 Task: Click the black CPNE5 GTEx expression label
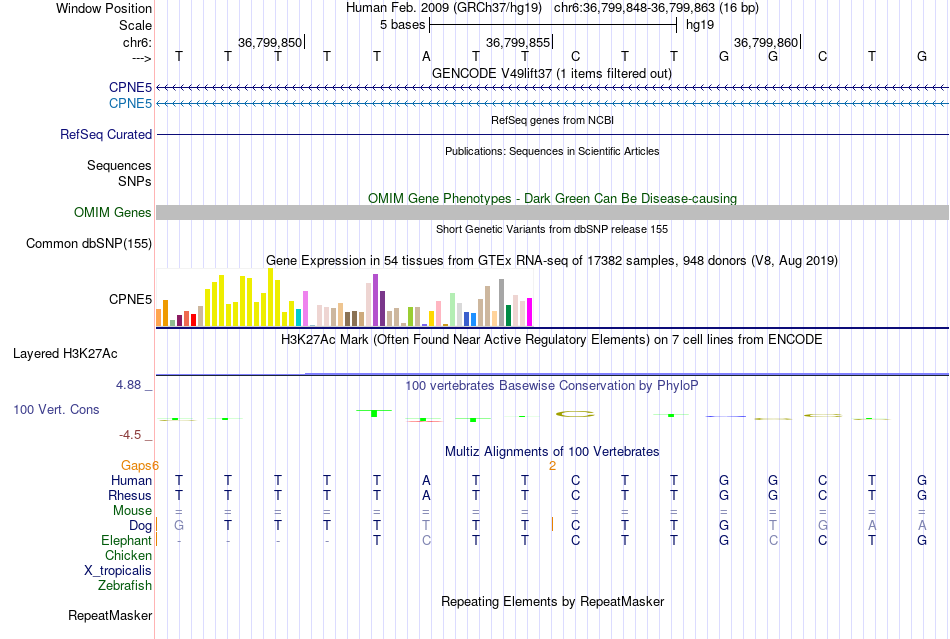click(x=130, y=299)
